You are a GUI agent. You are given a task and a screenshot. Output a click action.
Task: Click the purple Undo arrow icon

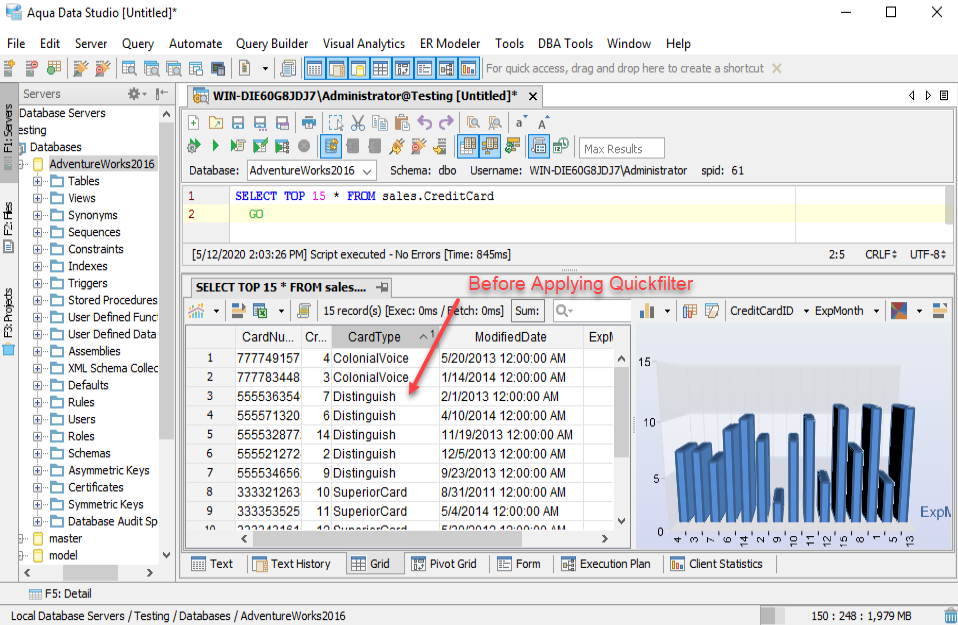[425, 123]
